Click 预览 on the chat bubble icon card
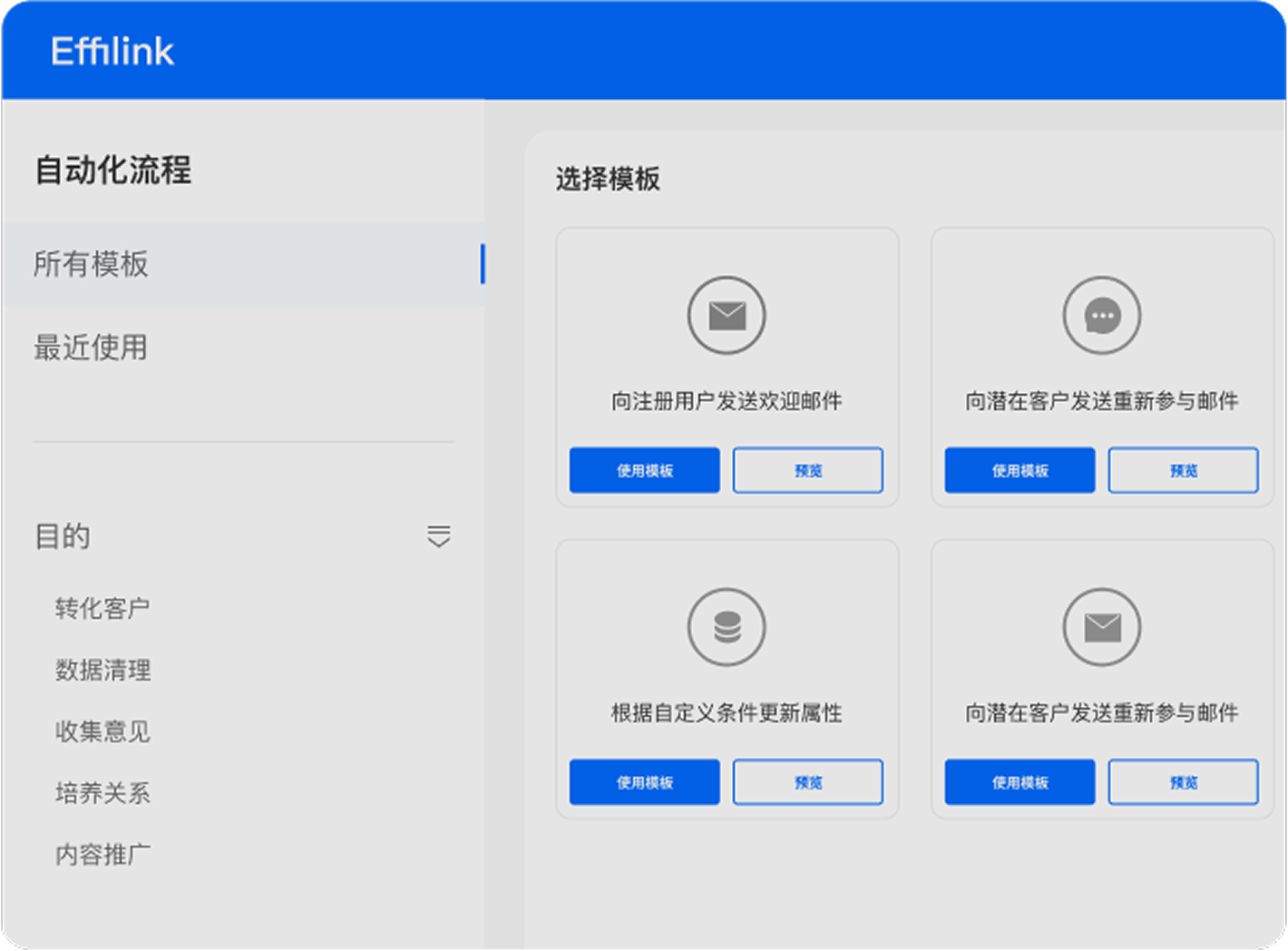This screenshot has height=951, width=1288. (1183, 470)
